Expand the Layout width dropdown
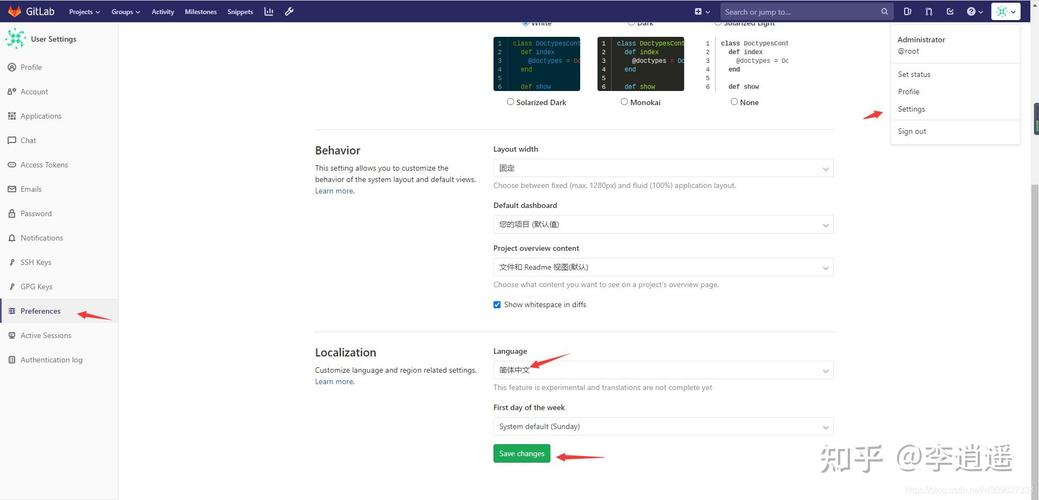 pyautogui.click(x=662, y=169)
